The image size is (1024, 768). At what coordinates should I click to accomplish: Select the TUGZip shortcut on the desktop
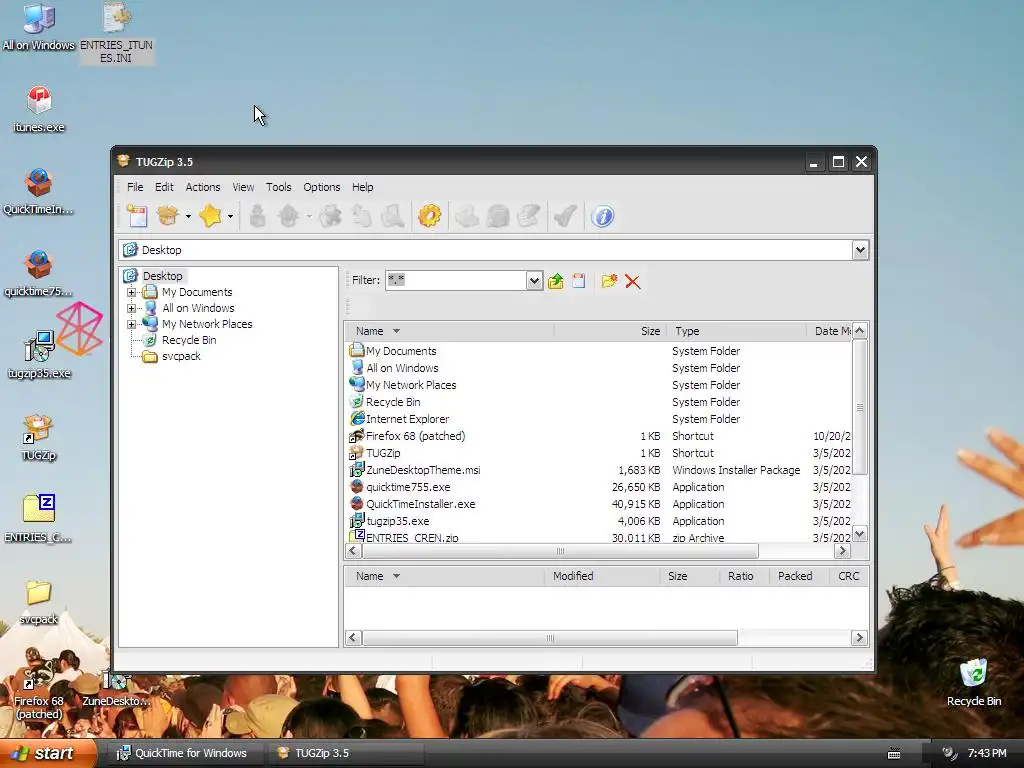point(39,438)
